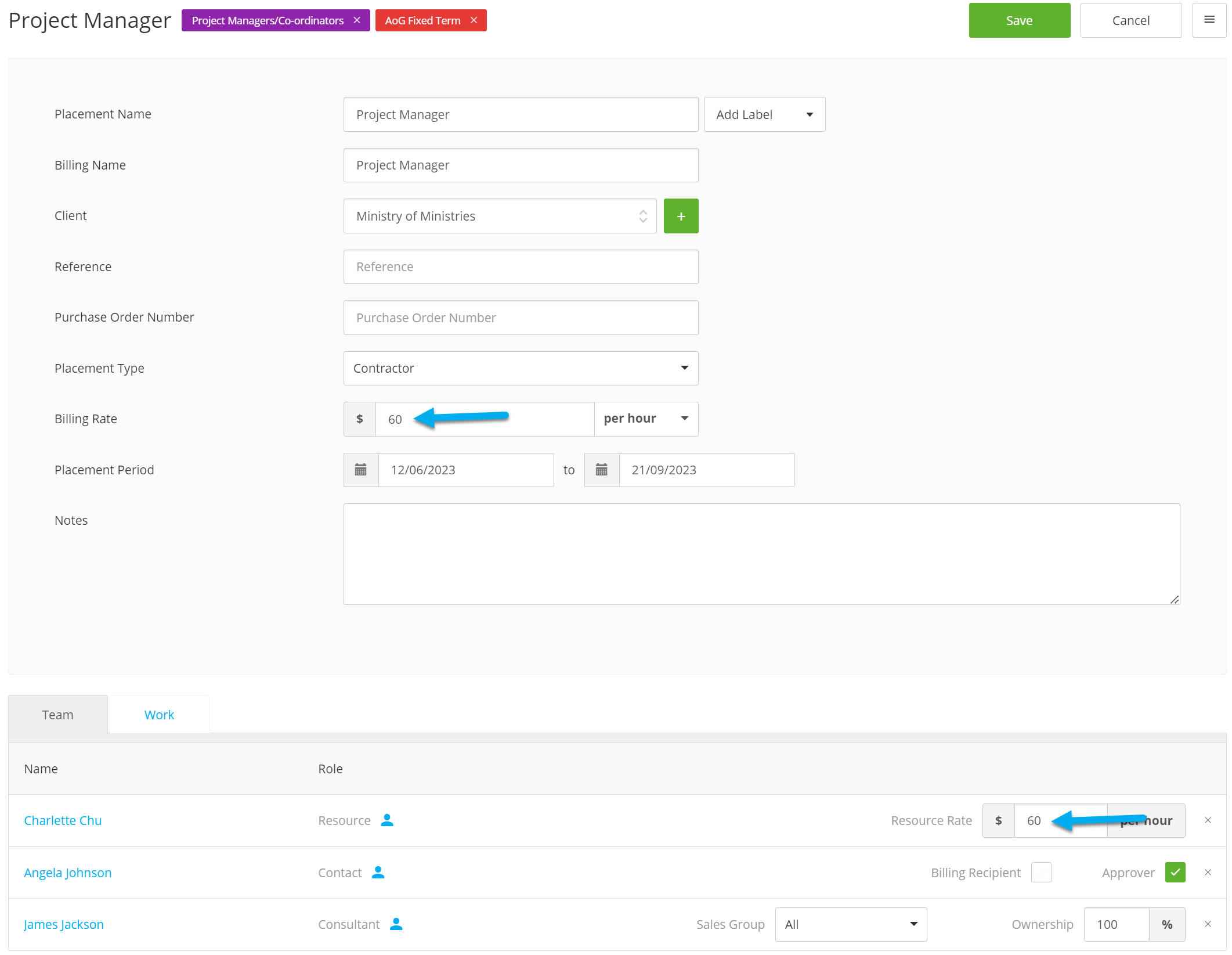Click the Role column header
The width and height of the screenshot is (1232, 955).
[330, 769]
